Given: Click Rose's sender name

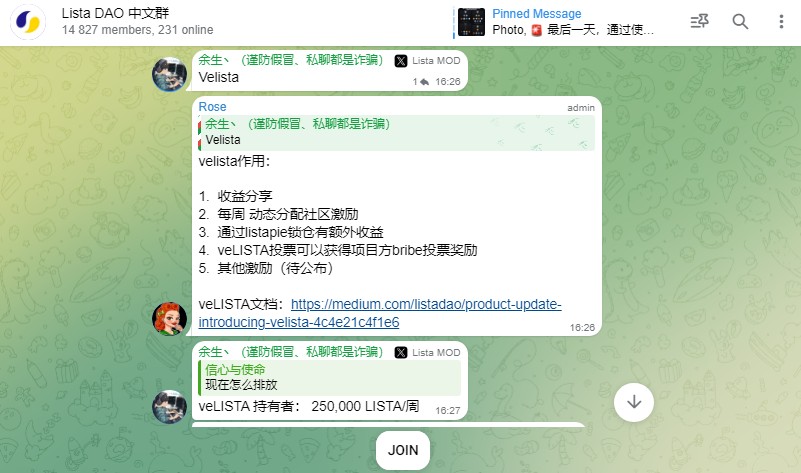Looking at the screenshot, I should 212,107.
